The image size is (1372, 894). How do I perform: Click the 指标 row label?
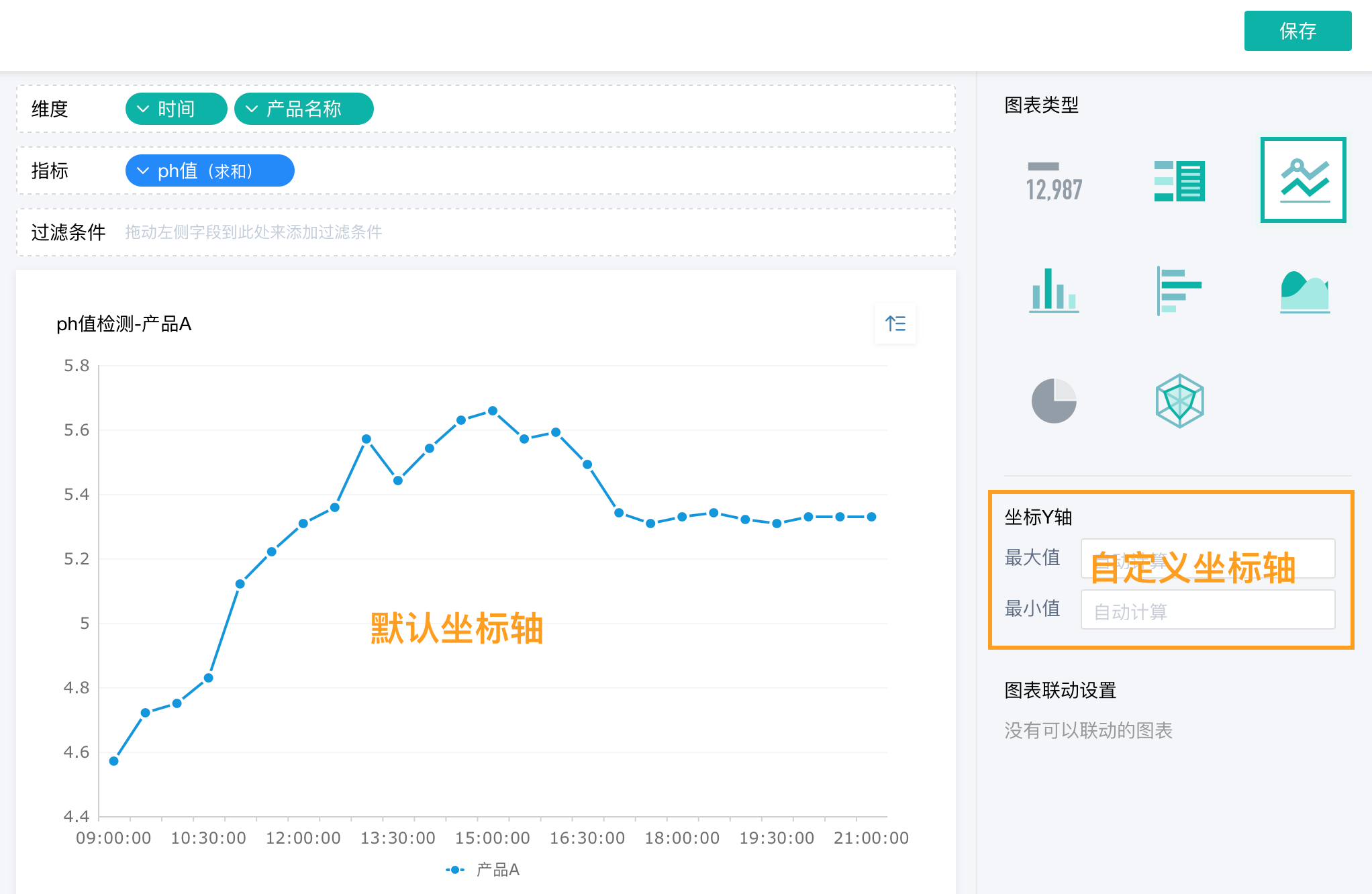click(50, 170)
